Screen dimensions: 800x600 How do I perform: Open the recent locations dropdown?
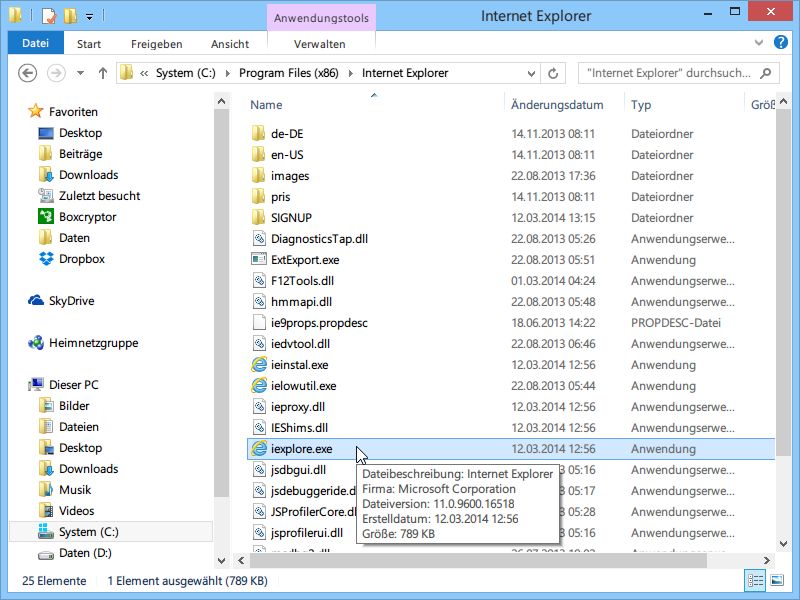point(80,73)
